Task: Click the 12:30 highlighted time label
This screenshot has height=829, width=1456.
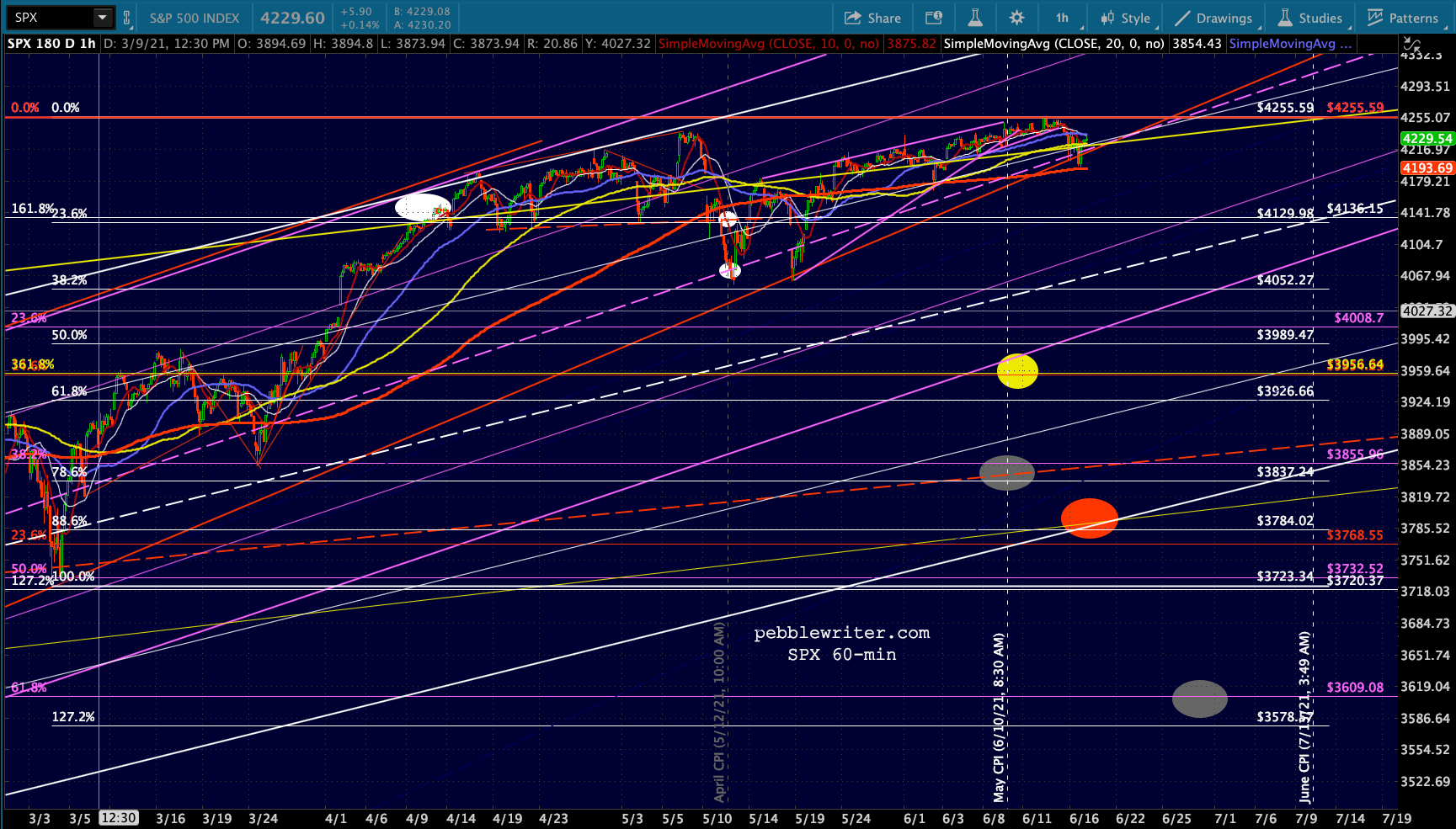Action: pos(118,818)
